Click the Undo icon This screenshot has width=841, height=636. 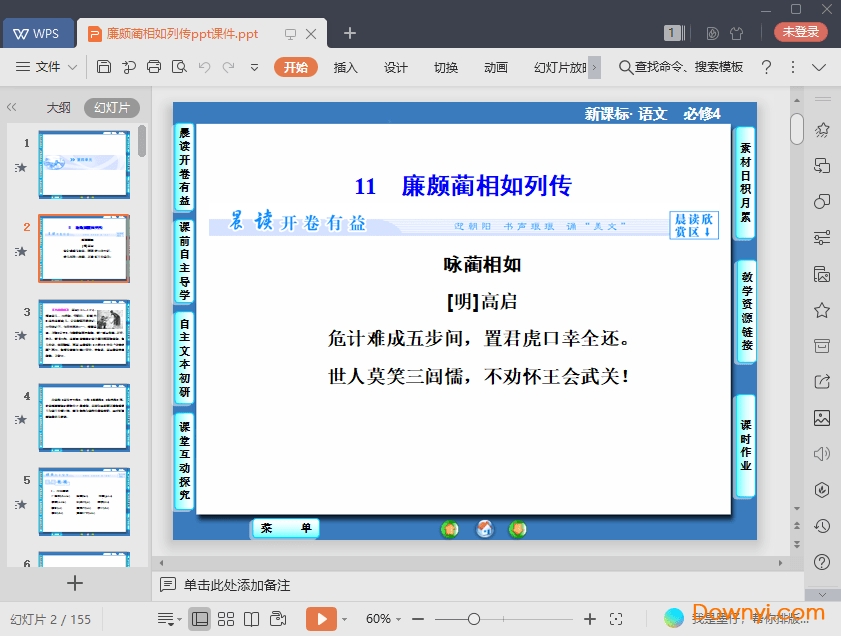205,66
